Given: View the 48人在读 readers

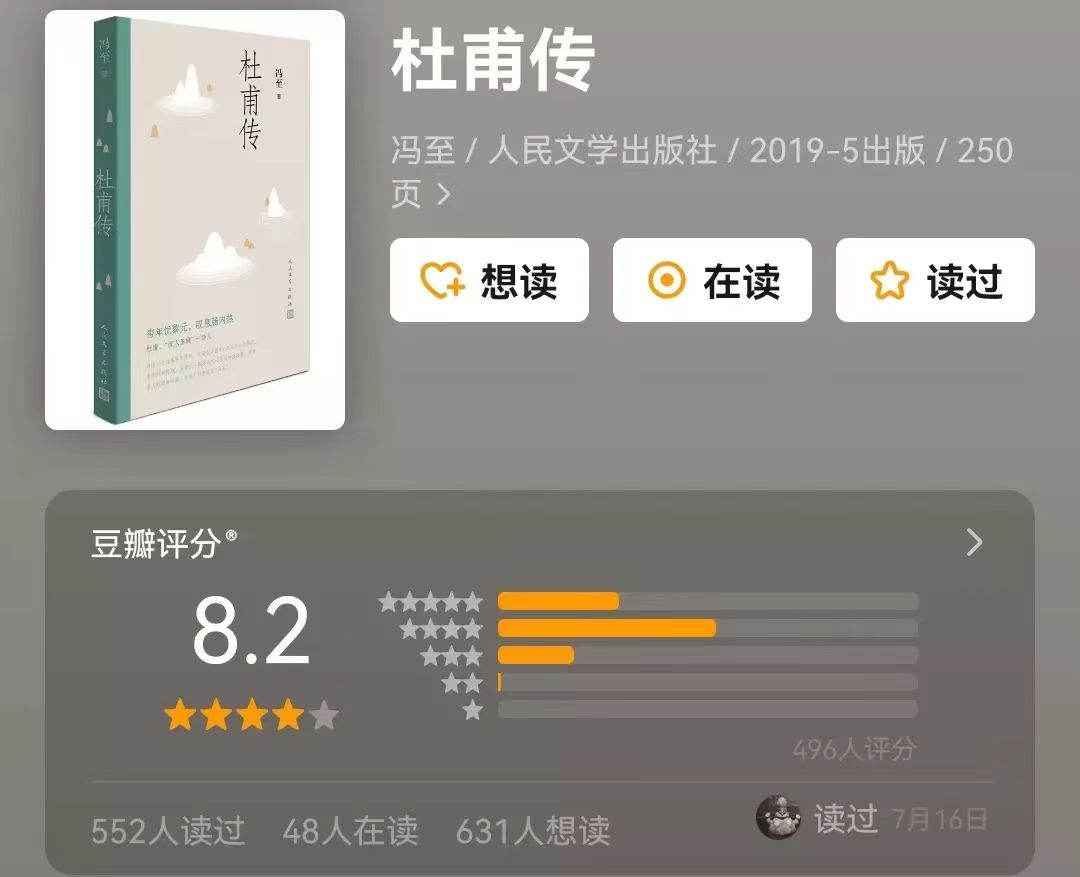Looking at the screenshot, I should (350, 830).
